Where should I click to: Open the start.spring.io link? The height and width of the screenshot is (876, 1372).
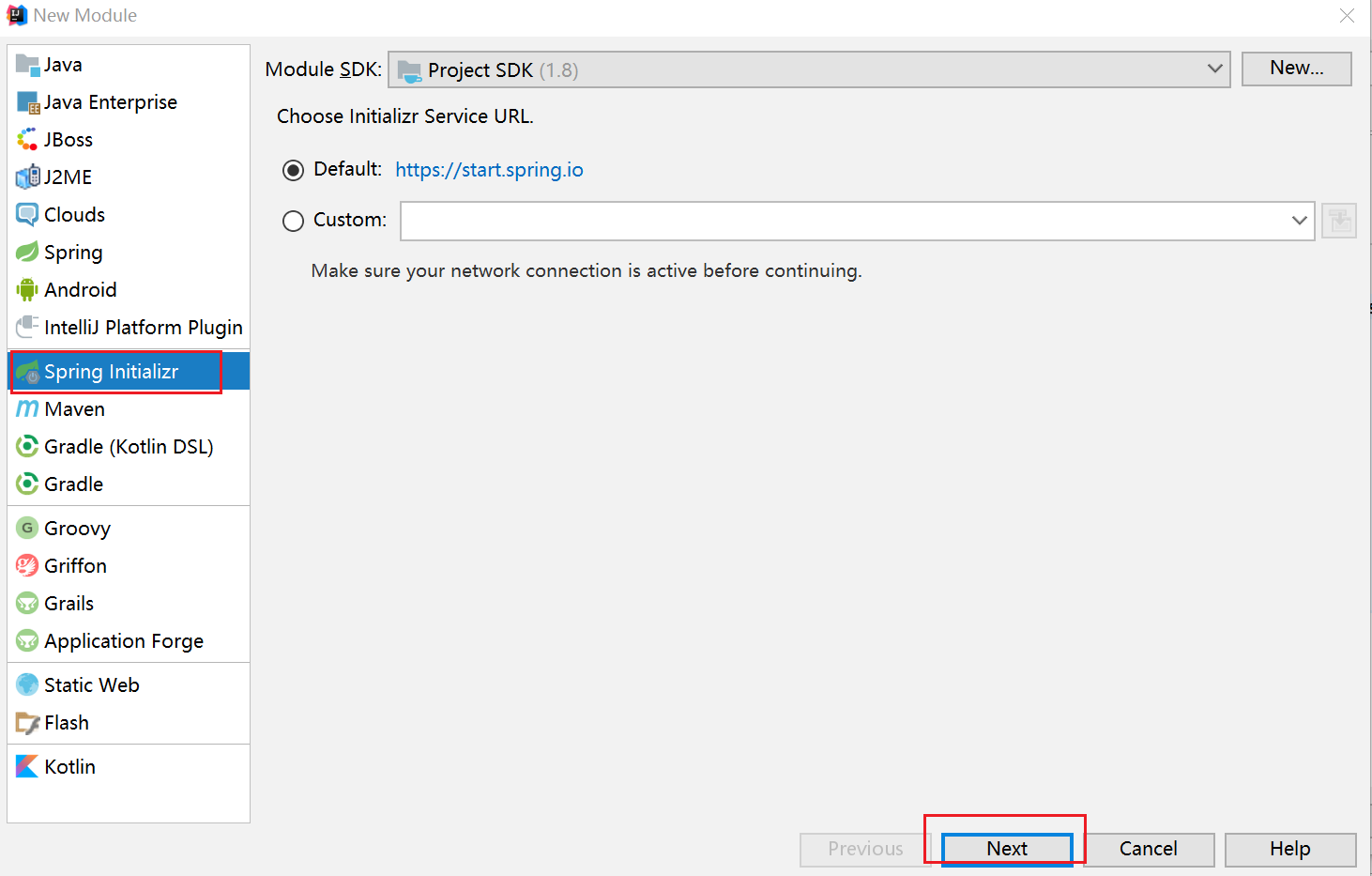pyautogui.click(x=489, y=170)
